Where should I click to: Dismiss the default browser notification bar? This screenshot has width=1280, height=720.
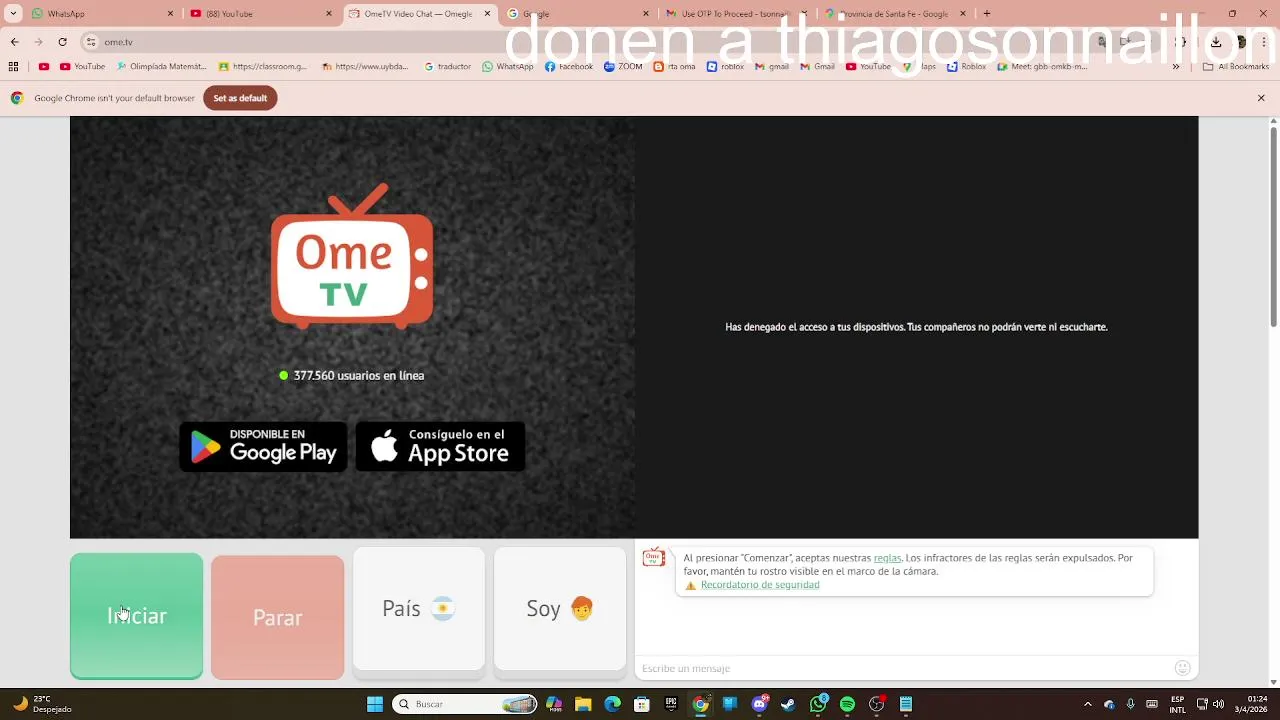1261,98
